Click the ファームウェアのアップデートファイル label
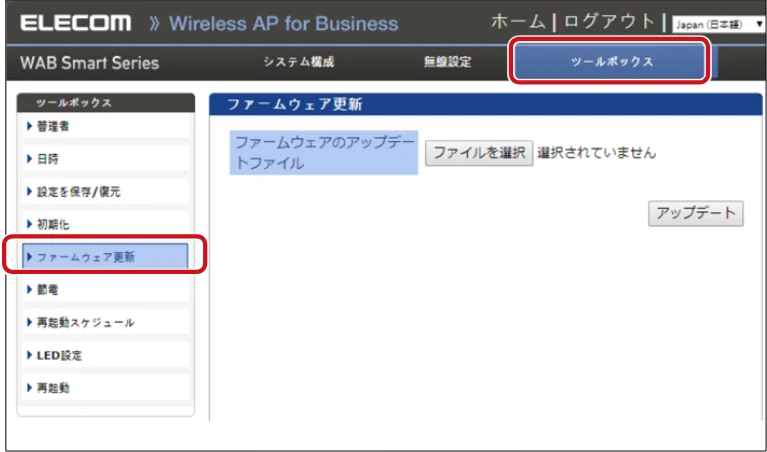Viewport: 767px width, 452px height. pyautogui.click(x=324, y=153)
